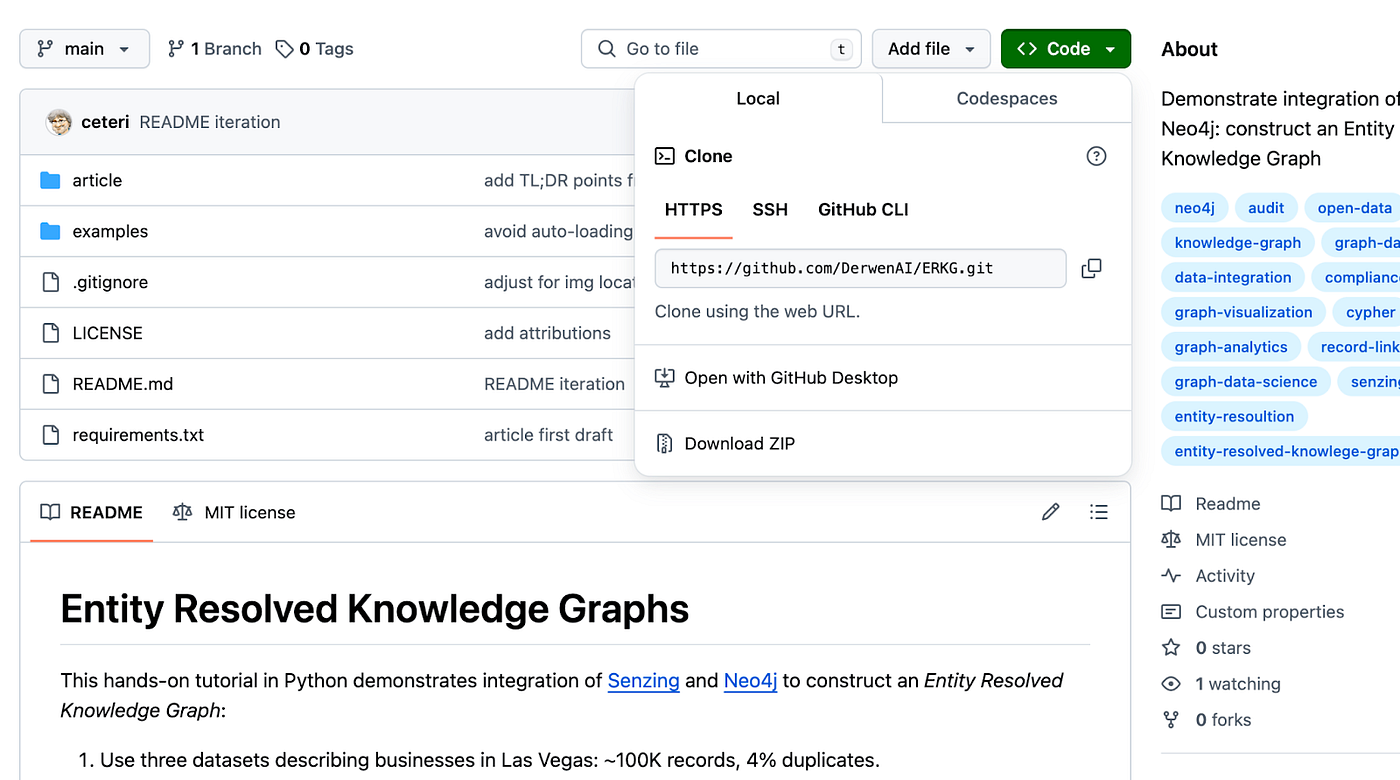Click the fork icon beside 0 forks
Screen dimensions: 1400x780
(1171, 720)
